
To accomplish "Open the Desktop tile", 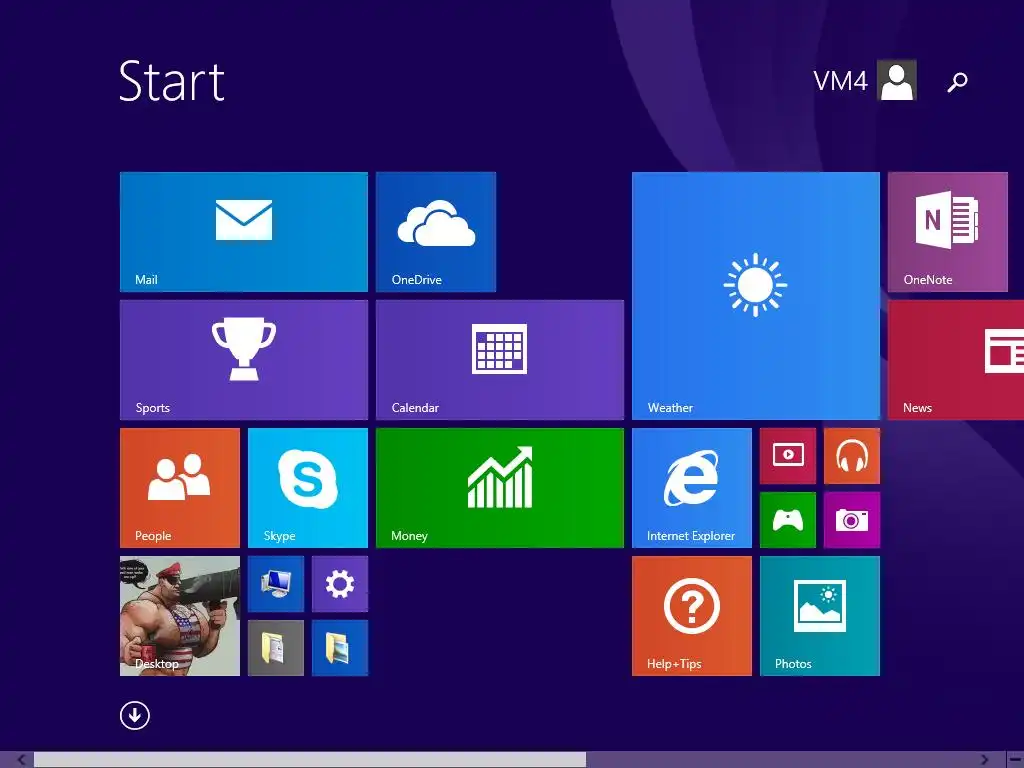I will (180, 616).
